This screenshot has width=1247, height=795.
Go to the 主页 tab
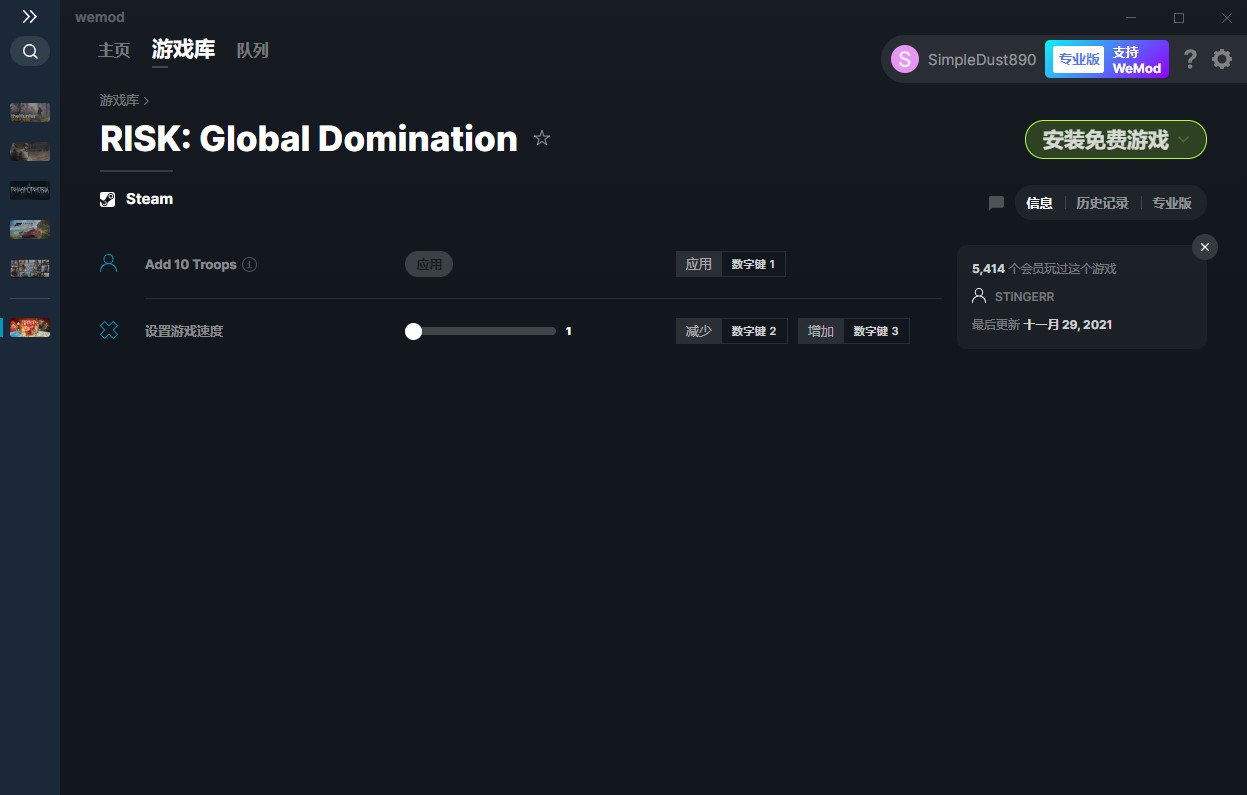tap(114, 50)
